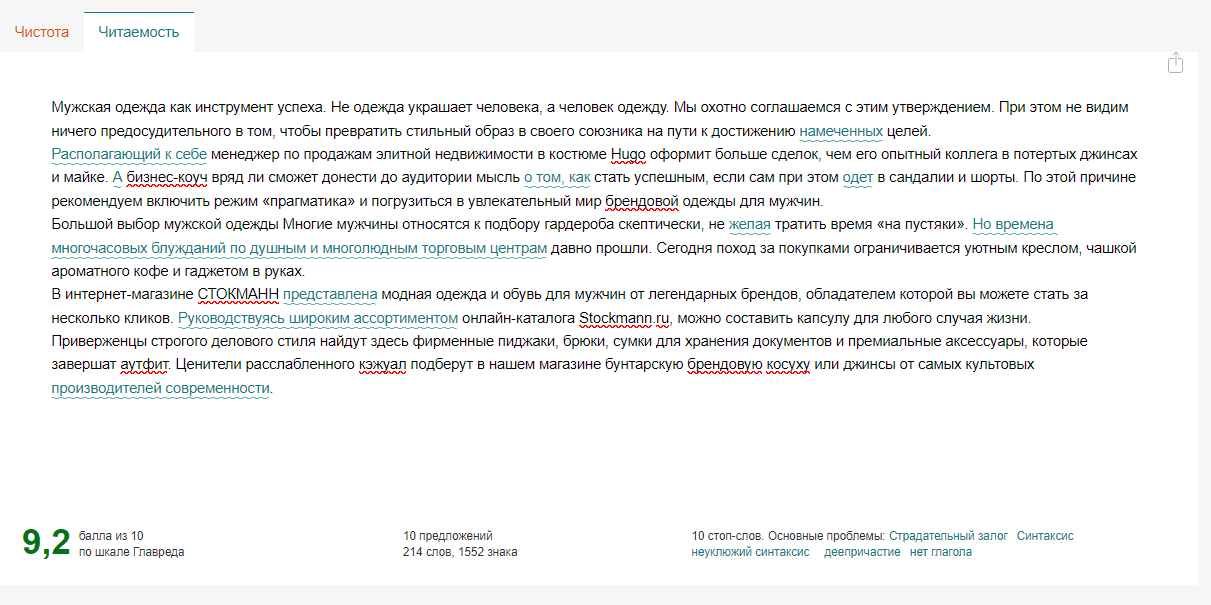Click highlighted phrase Располагающий к себе

point(129,155)
